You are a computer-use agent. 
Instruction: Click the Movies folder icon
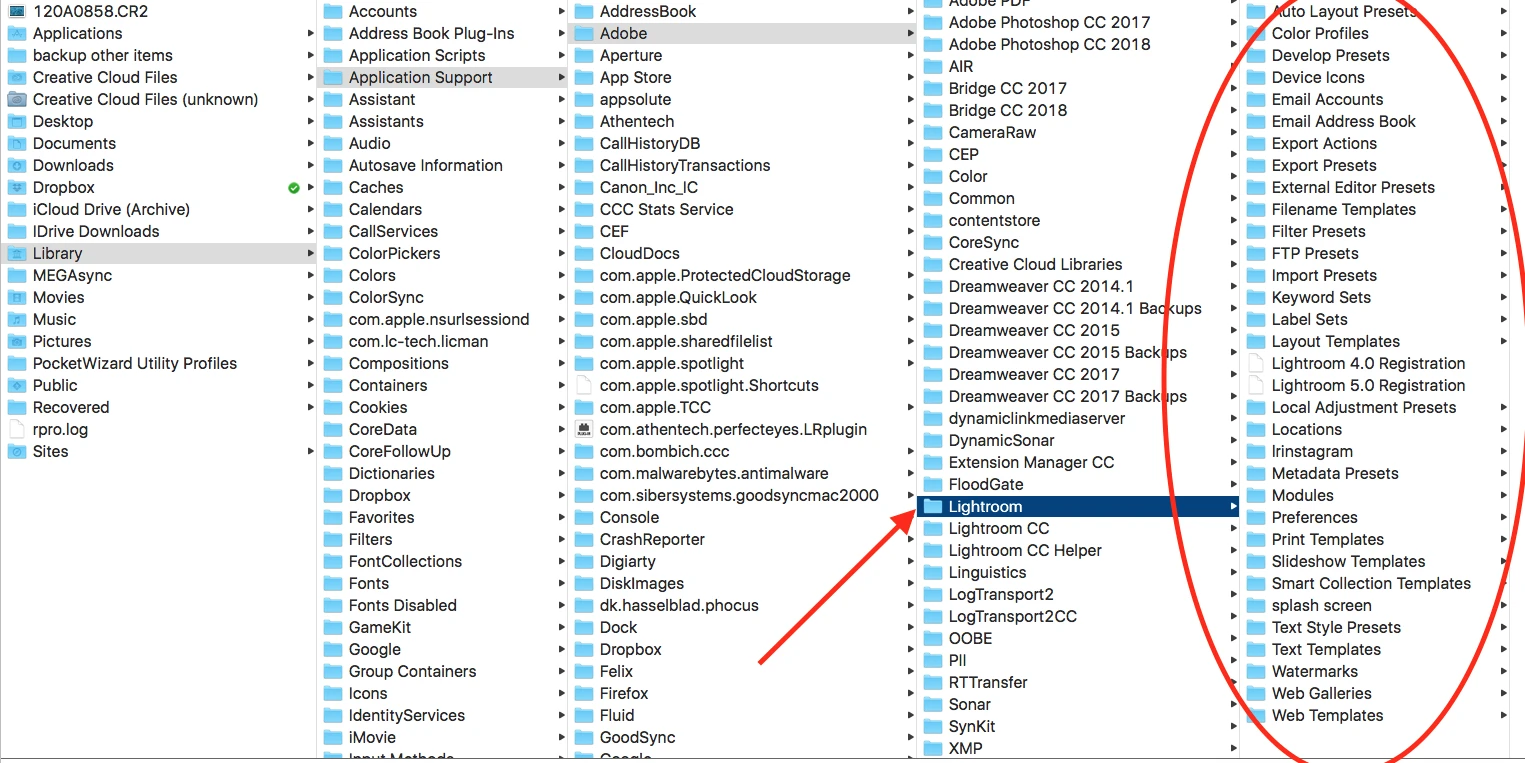(16, 297)
